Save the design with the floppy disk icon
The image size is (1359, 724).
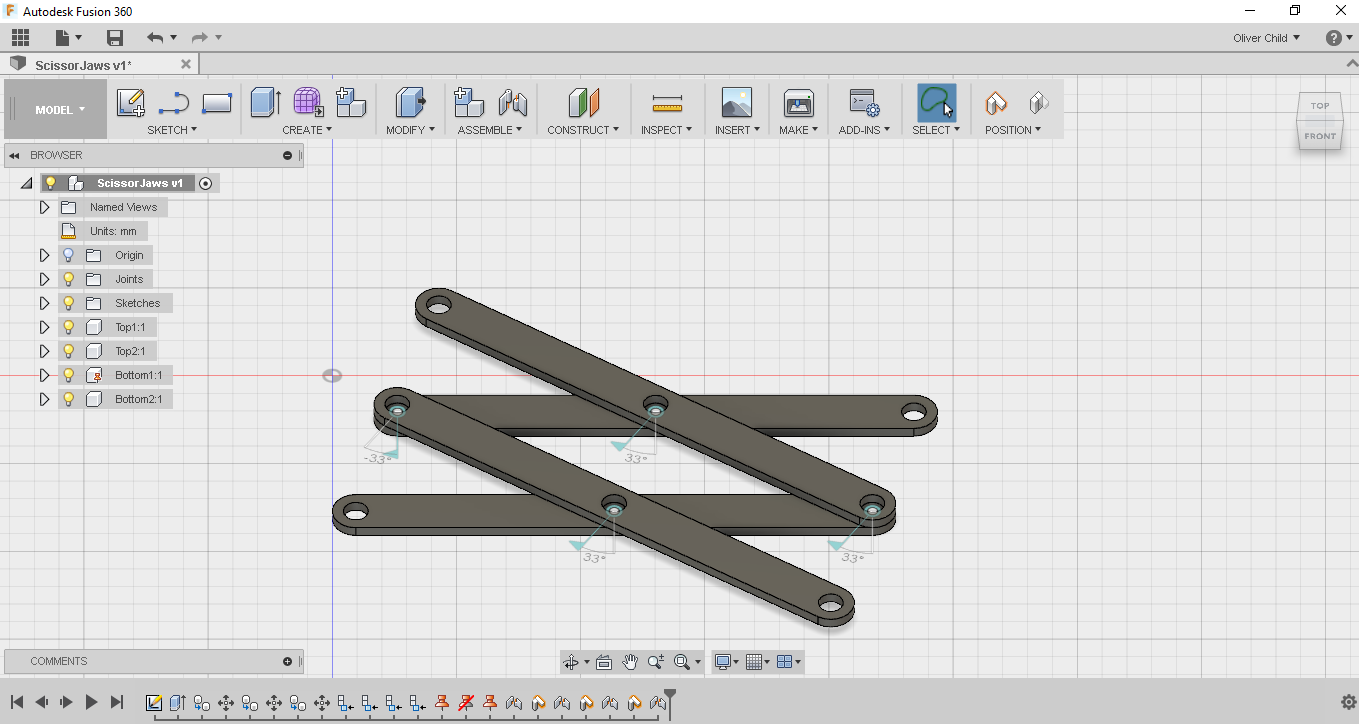click(115, 38)
